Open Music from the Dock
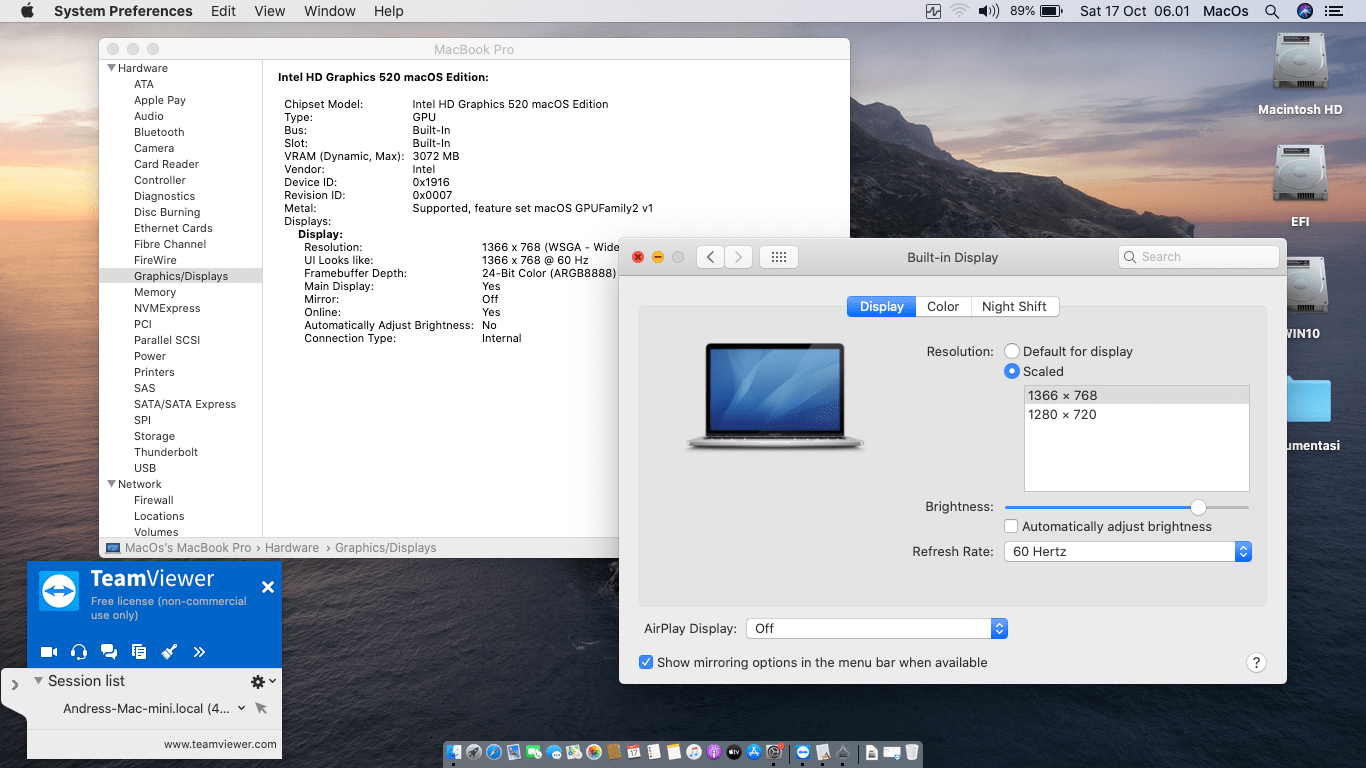Viewport: 1366px width, 768px height. pos(694,752)
